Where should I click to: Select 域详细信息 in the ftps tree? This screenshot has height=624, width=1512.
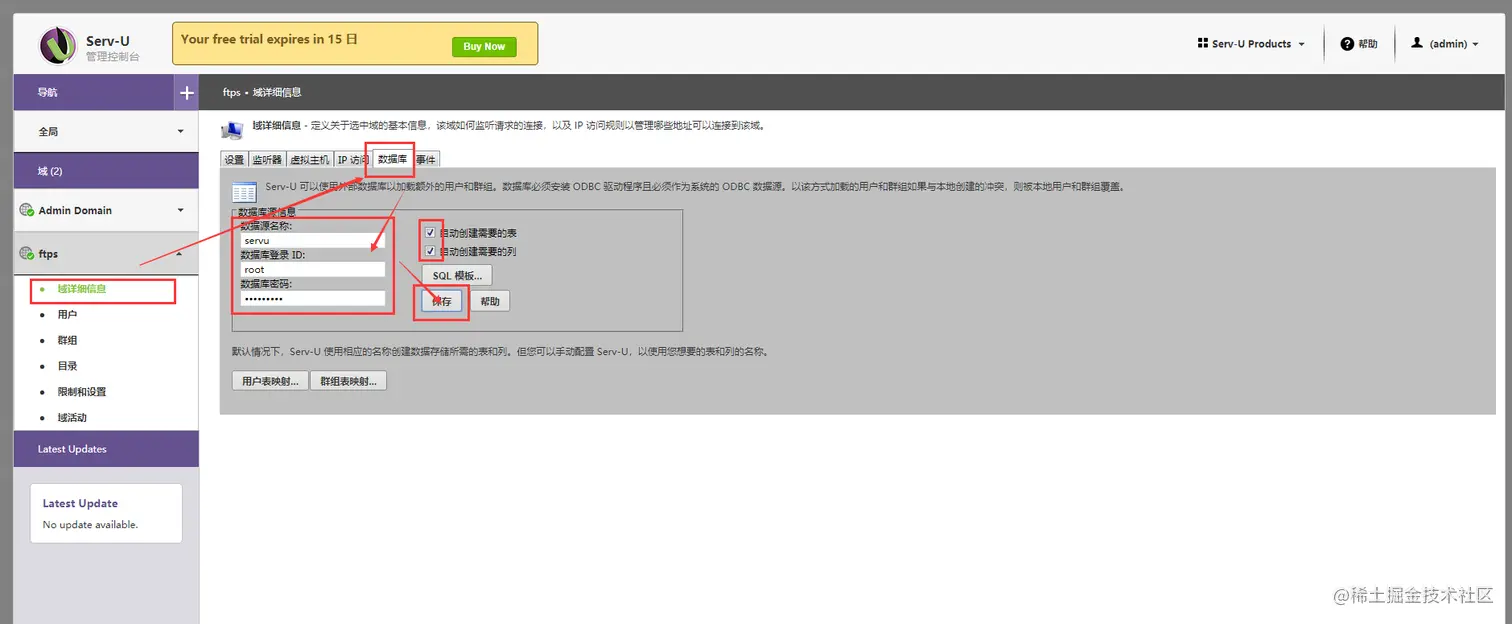pos(82,289)
